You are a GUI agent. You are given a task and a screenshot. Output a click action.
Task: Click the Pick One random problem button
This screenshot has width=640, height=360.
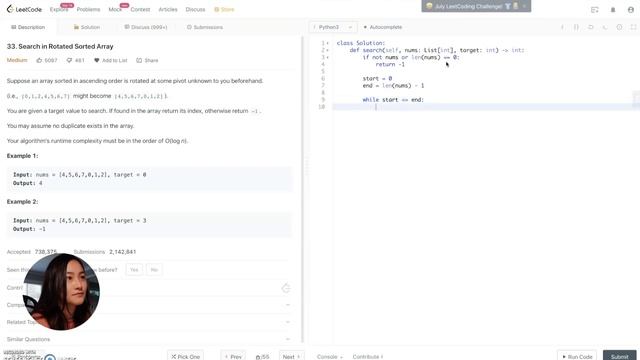click(x=185, y=356)
